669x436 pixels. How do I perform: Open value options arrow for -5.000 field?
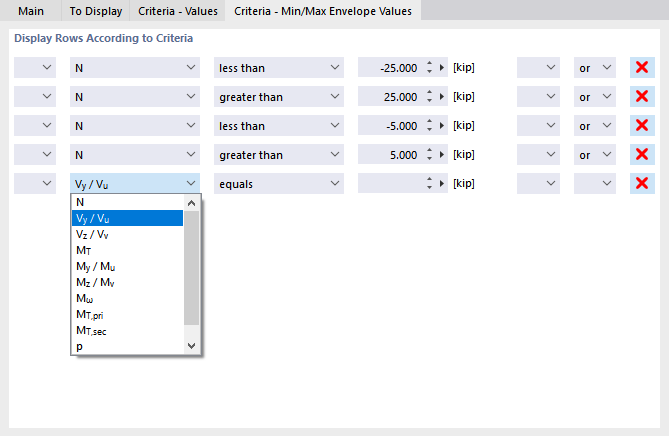coord(442,125)
